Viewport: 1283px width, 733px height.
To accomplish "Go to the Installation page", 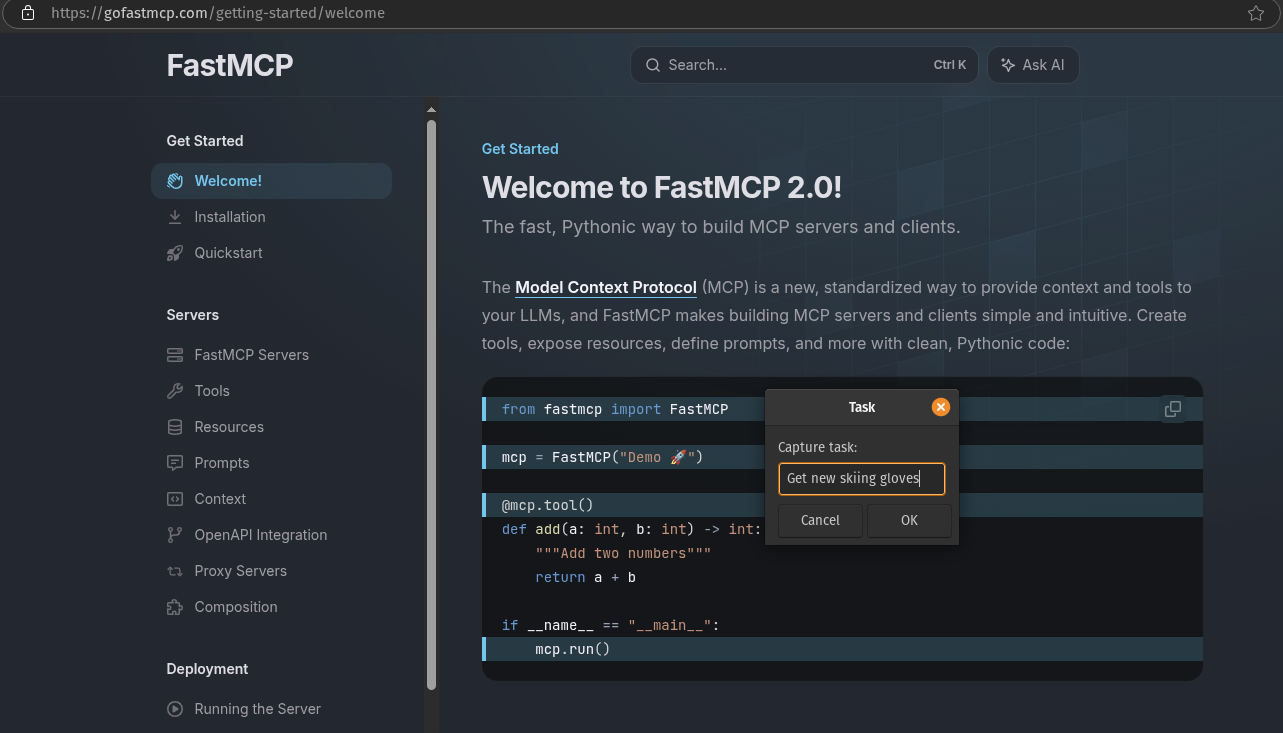I will point(271,217).
